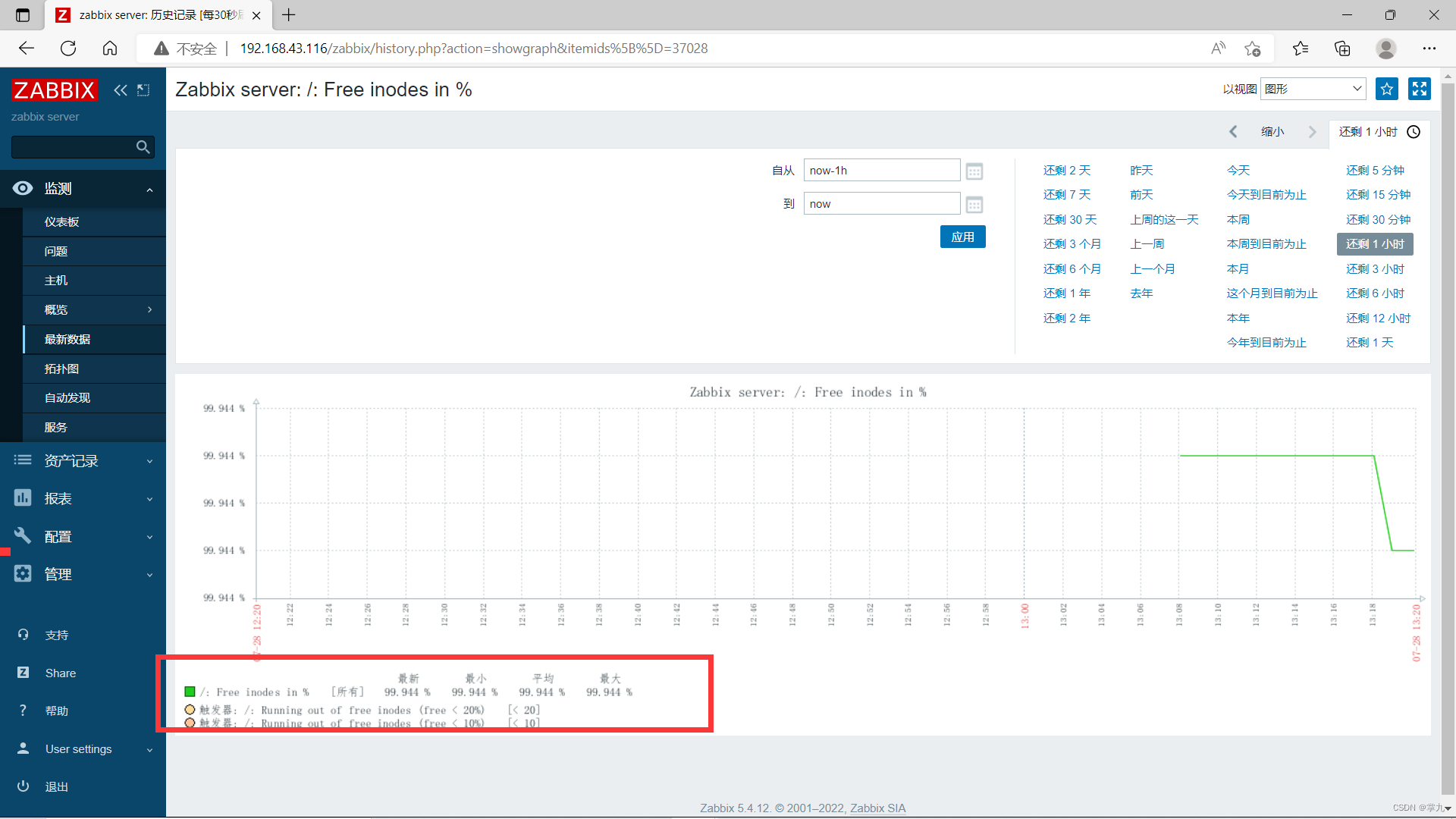The image size is (1456, 819).
Task: Open browser profile avatar
Action: [x=1386, y=49]
